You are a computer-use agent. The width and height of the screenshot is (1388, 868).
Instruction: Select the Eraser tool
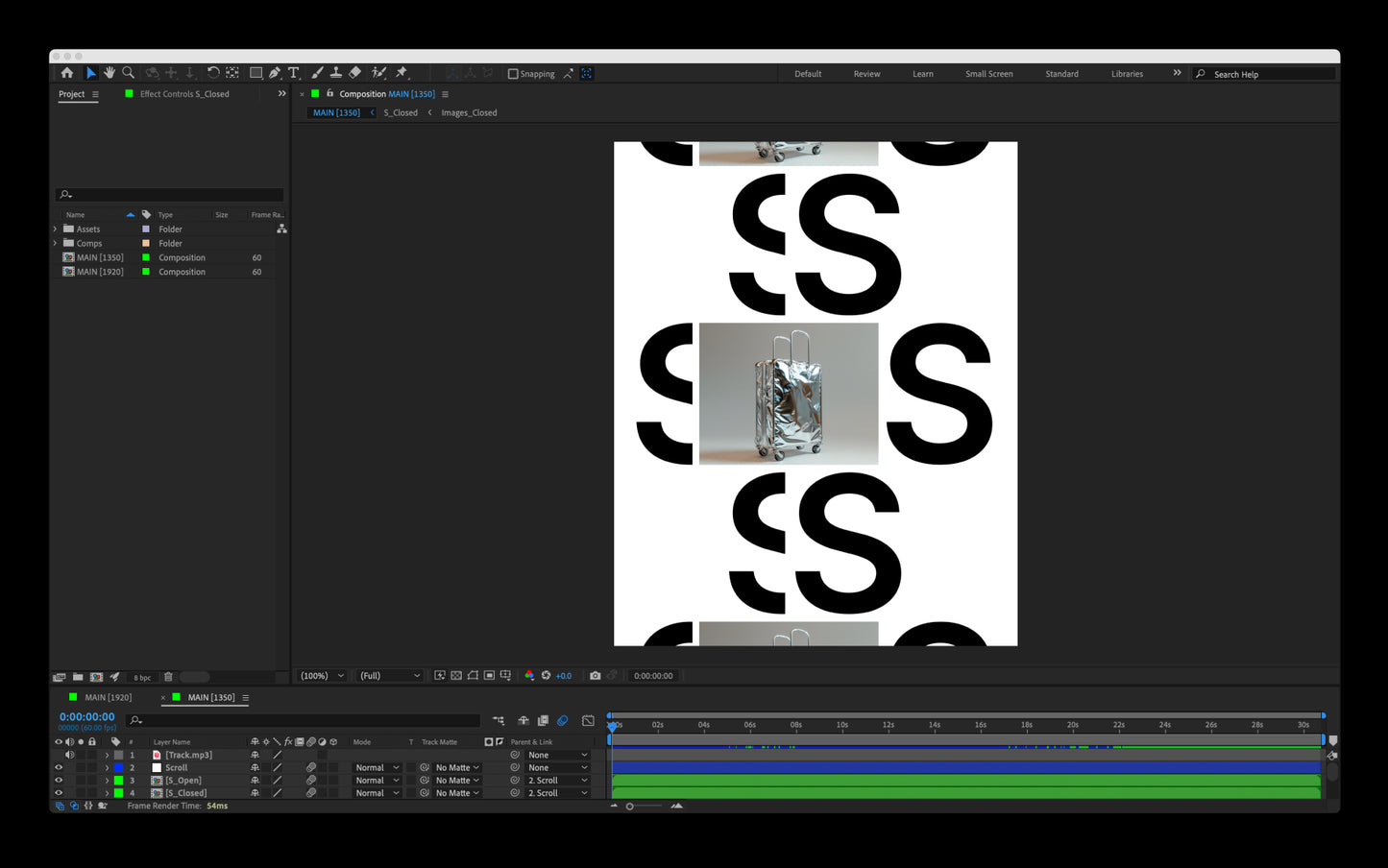point(354,73)
